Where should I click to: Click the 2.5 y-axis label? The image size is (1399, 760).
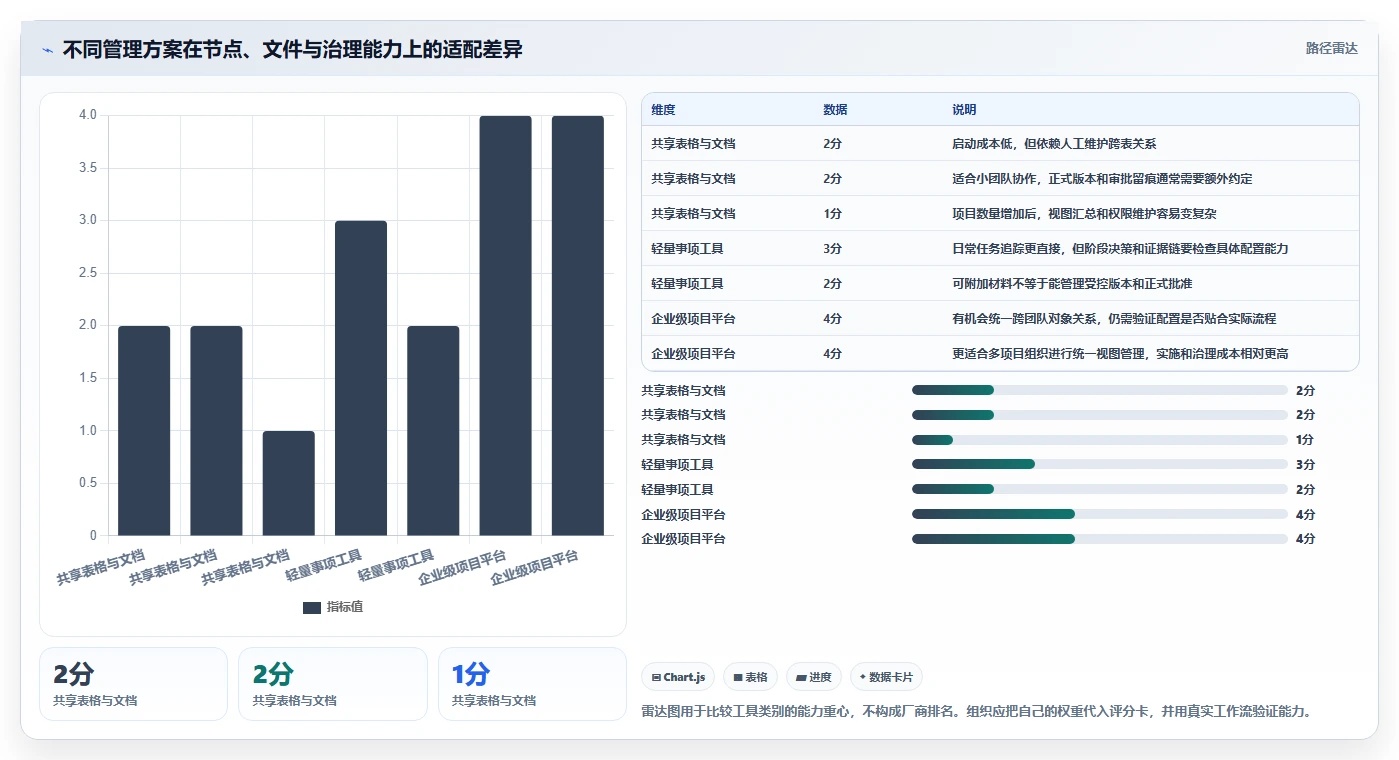point(88,273)
